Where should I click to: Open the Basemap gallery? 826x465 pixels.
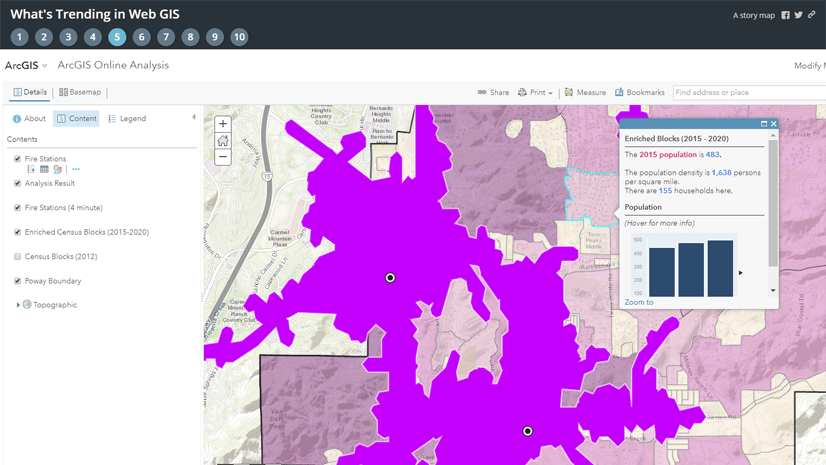[x=80, y=92]
